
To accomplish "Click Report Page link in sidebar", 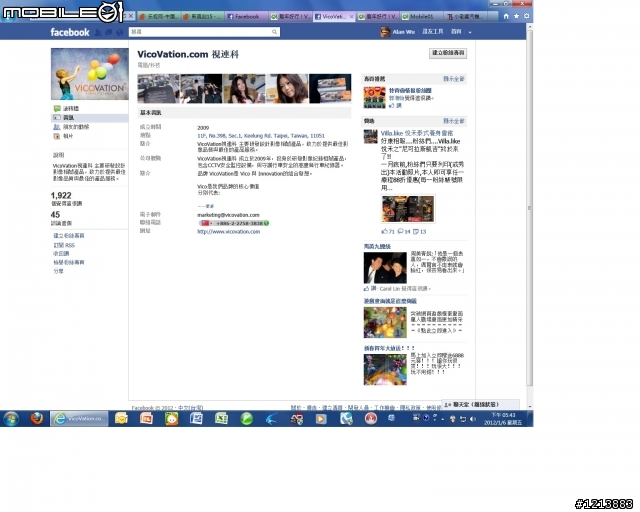I will (69, 262).
